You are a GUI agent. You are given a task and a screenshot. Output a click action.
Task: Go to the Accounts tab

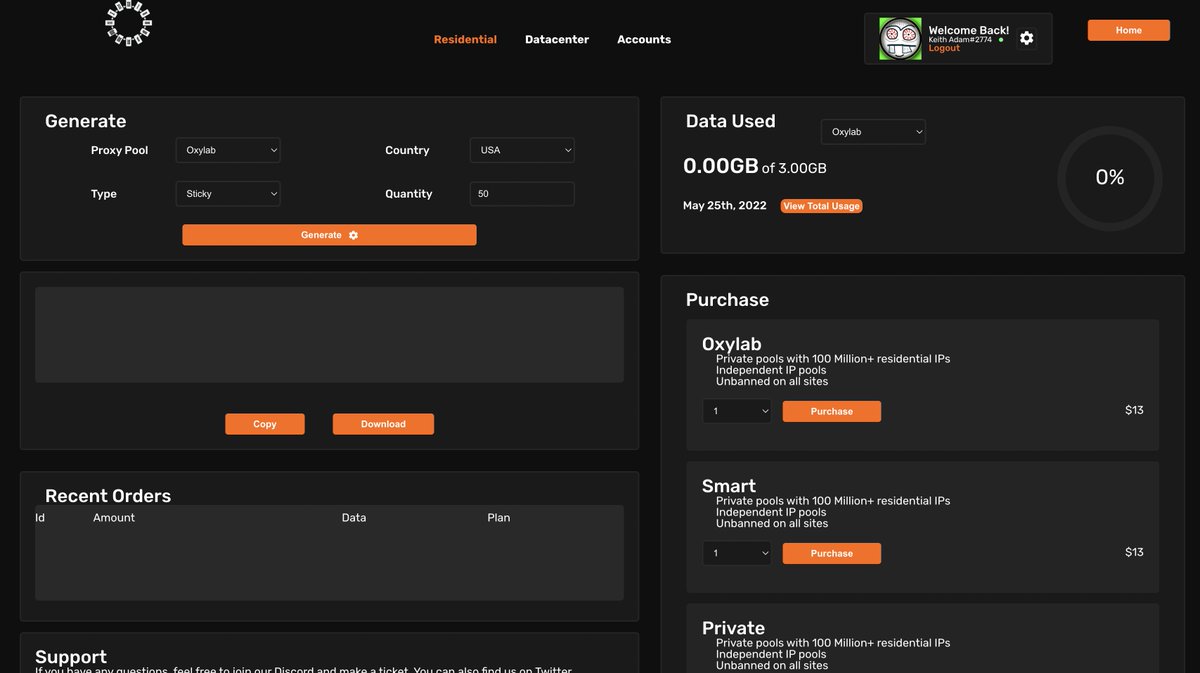[x=644, y=40]
